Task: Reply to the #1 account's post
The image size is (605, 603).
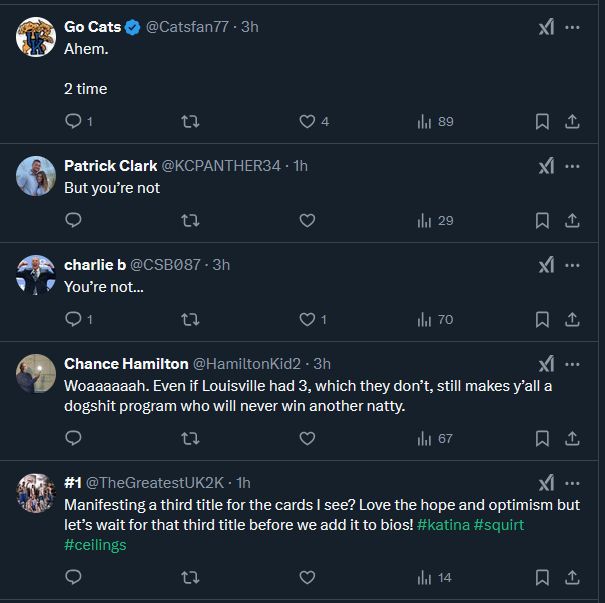Action: coord(73,577)
